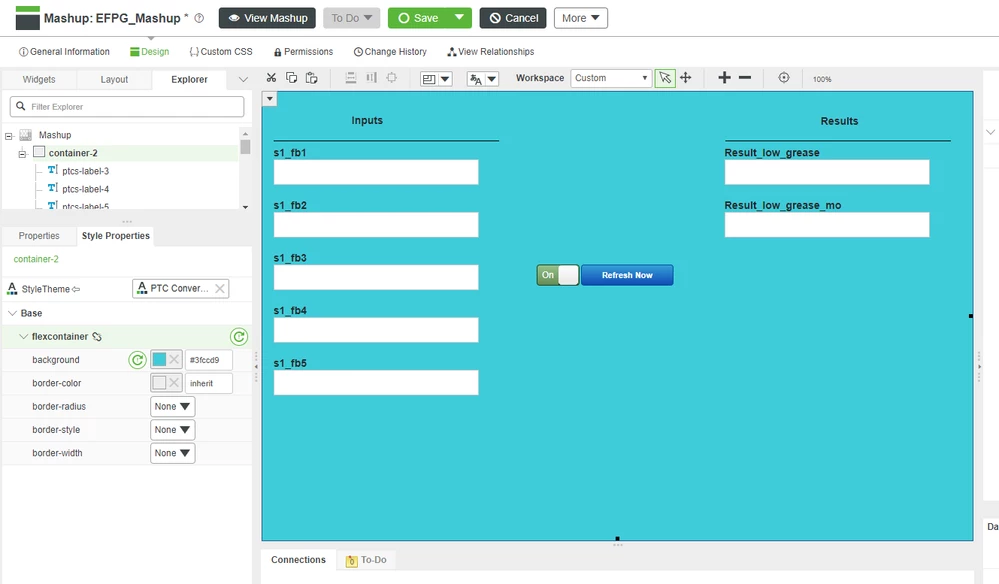Switch to the Widgets tab
This screenshot has width=999, height=584.
pos(39,79)
